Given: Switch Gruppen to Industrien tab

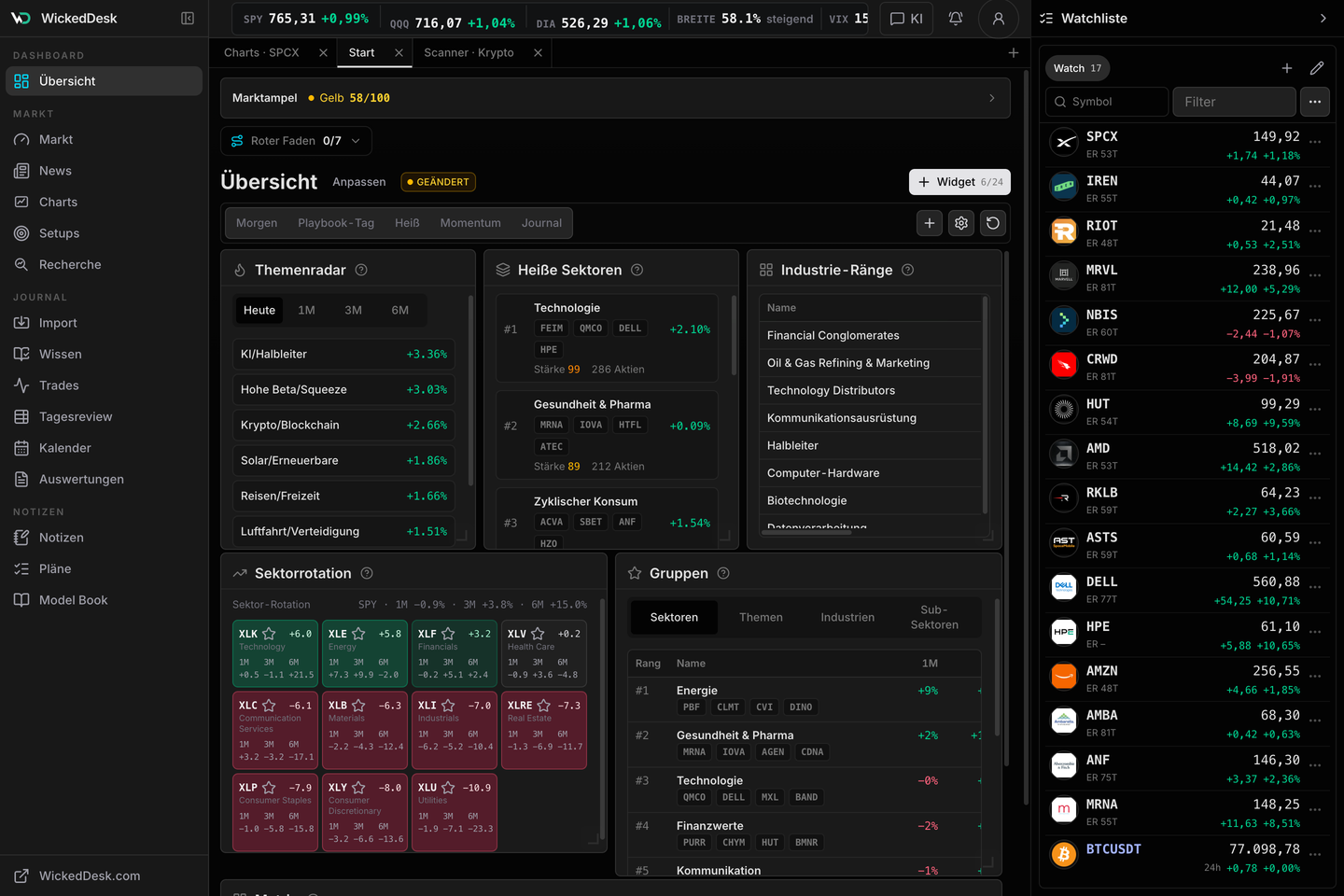Looking at the screenshot, I should 847,617.
